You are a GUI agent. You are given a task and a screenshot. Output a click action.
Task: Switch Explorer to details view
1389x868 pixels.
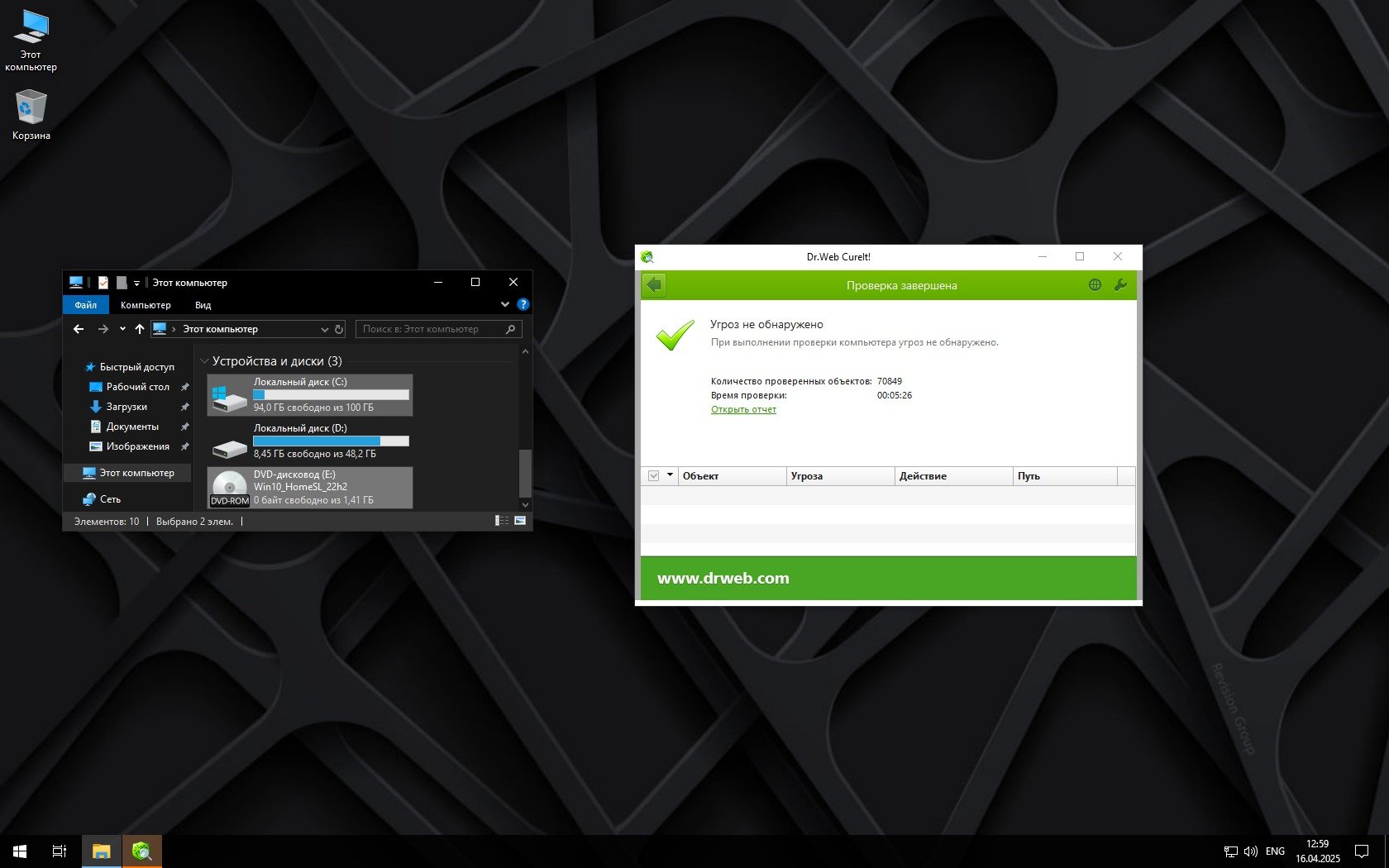pyautogui.click(x=502, y=521)
